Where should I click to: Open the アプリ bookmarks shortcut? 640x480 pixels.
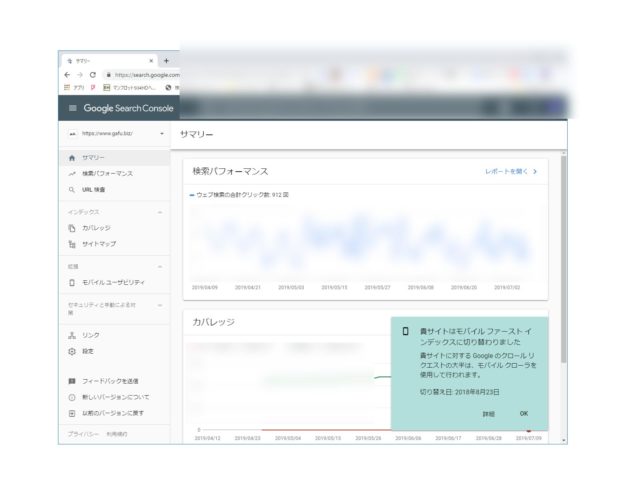point(74,87)
